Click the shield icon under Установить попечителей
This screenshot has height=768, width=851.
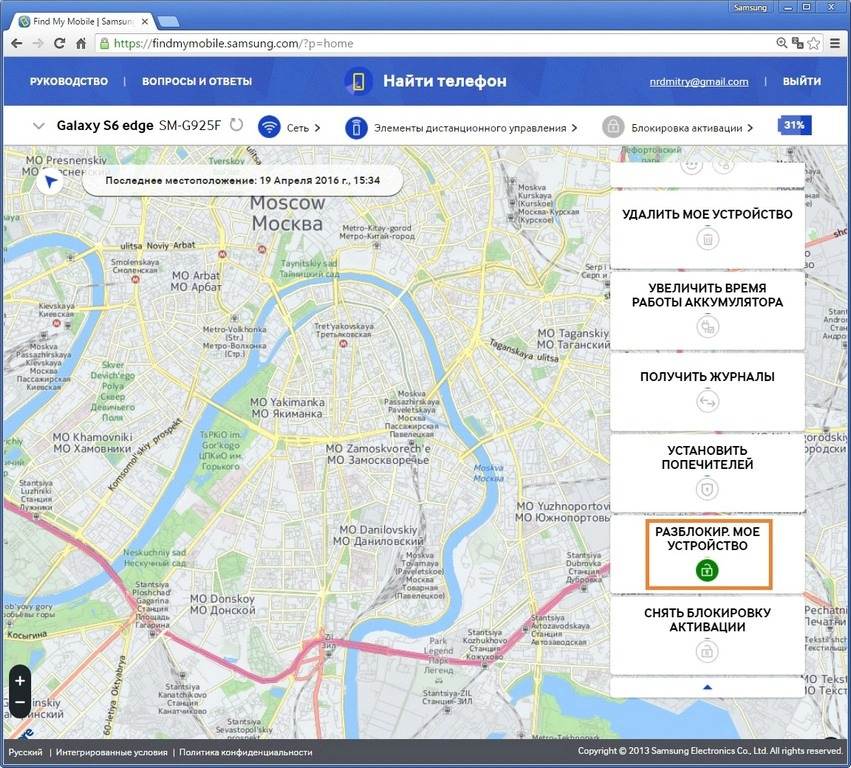[x=707, y=489]
